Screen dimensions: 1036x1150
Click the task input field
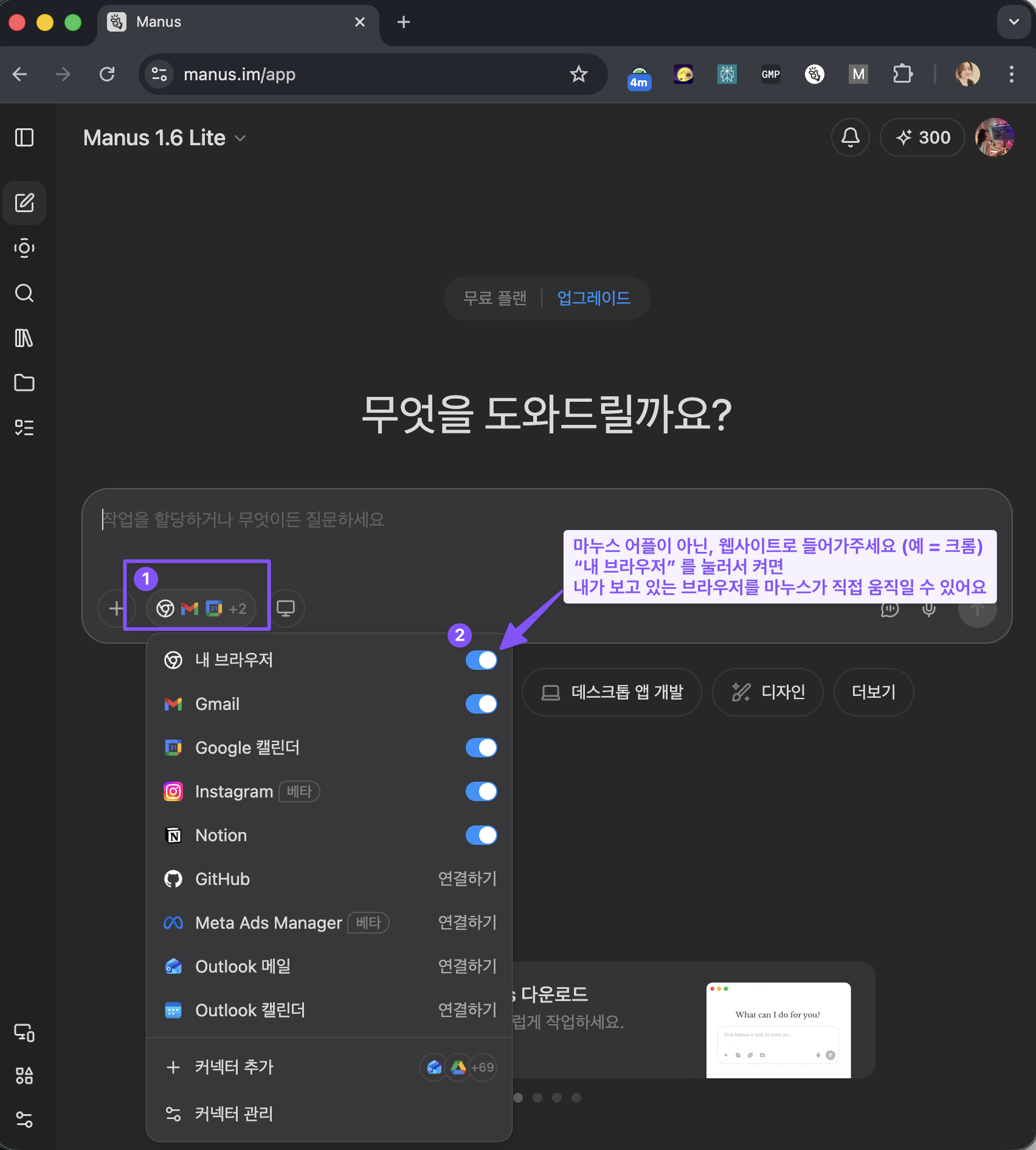click(365, 520)
